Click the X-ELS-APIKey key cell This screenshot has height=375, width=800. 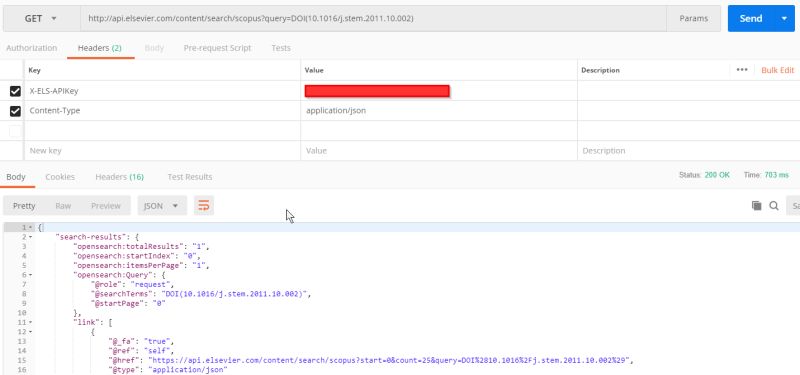pyautogui.click(x=162, y=91)
